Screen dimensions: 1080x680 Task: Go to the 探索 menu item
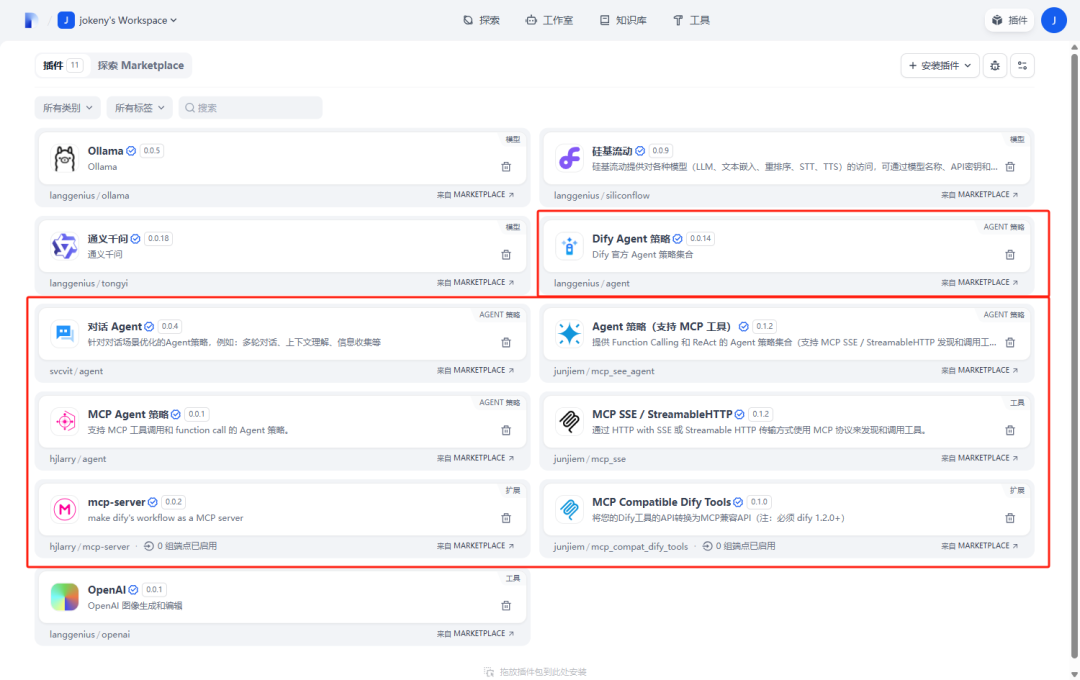481,20
